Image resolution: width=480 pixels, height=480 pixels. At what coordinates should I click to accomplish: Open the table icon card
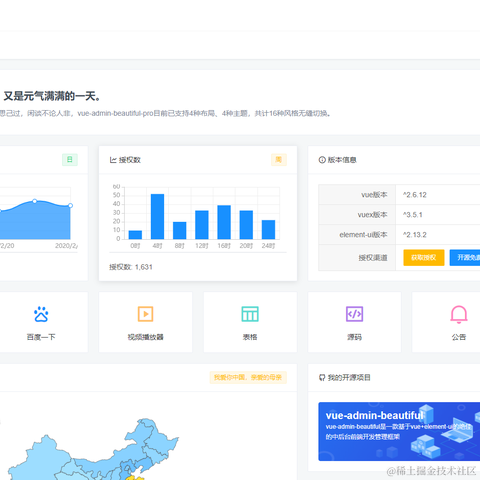point(250,314)
